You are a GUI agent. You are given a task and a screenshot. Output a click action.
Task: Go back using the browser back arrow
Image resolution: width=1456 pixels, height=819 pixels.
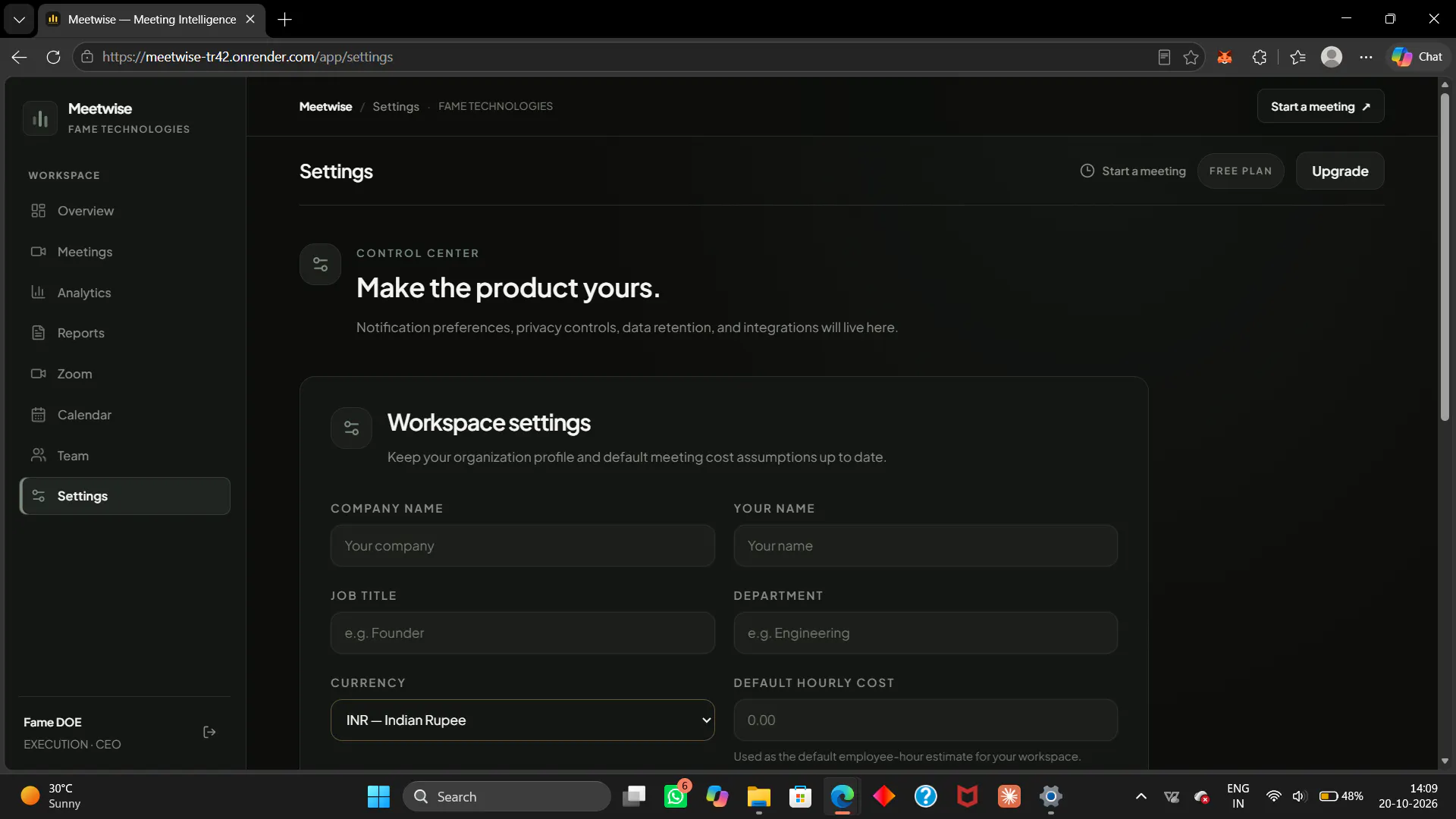20,57
